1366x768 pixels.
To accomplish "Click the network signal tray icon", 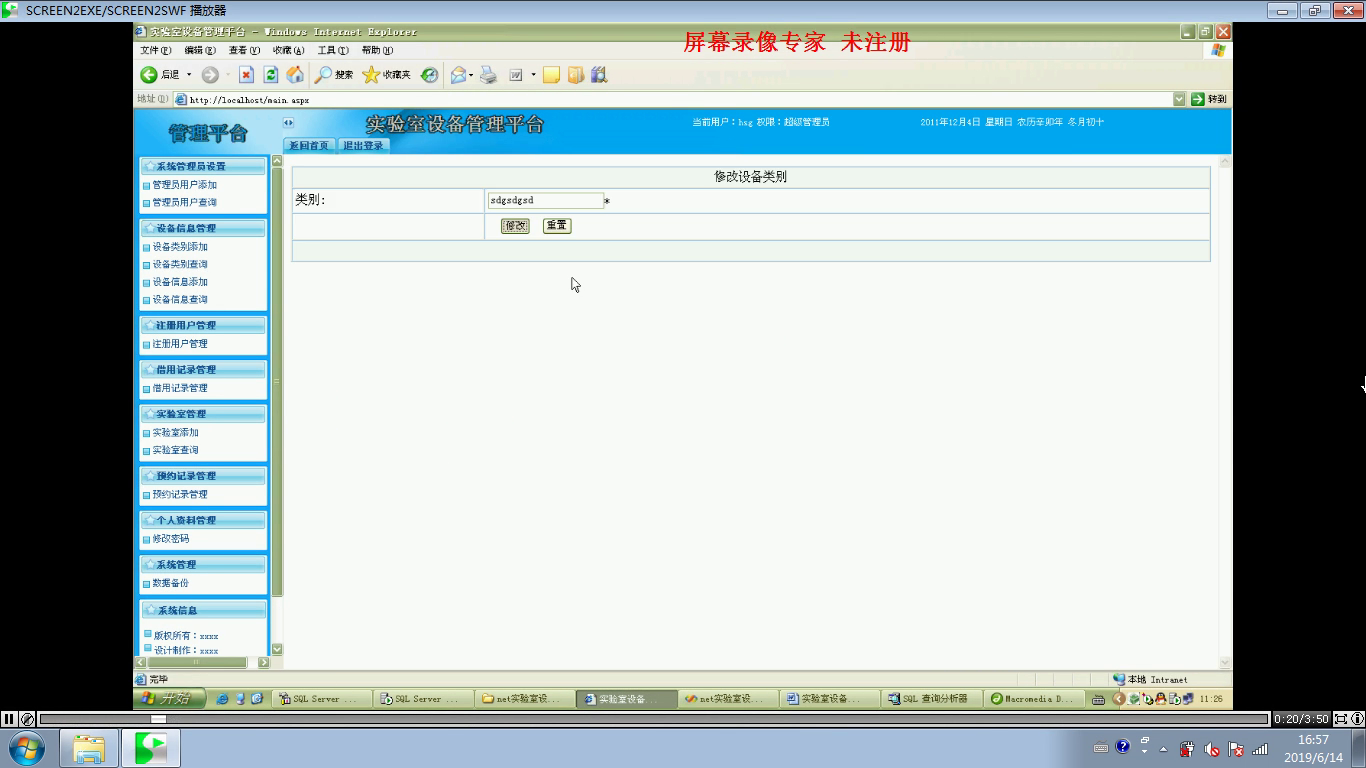I will [1260, 749].
